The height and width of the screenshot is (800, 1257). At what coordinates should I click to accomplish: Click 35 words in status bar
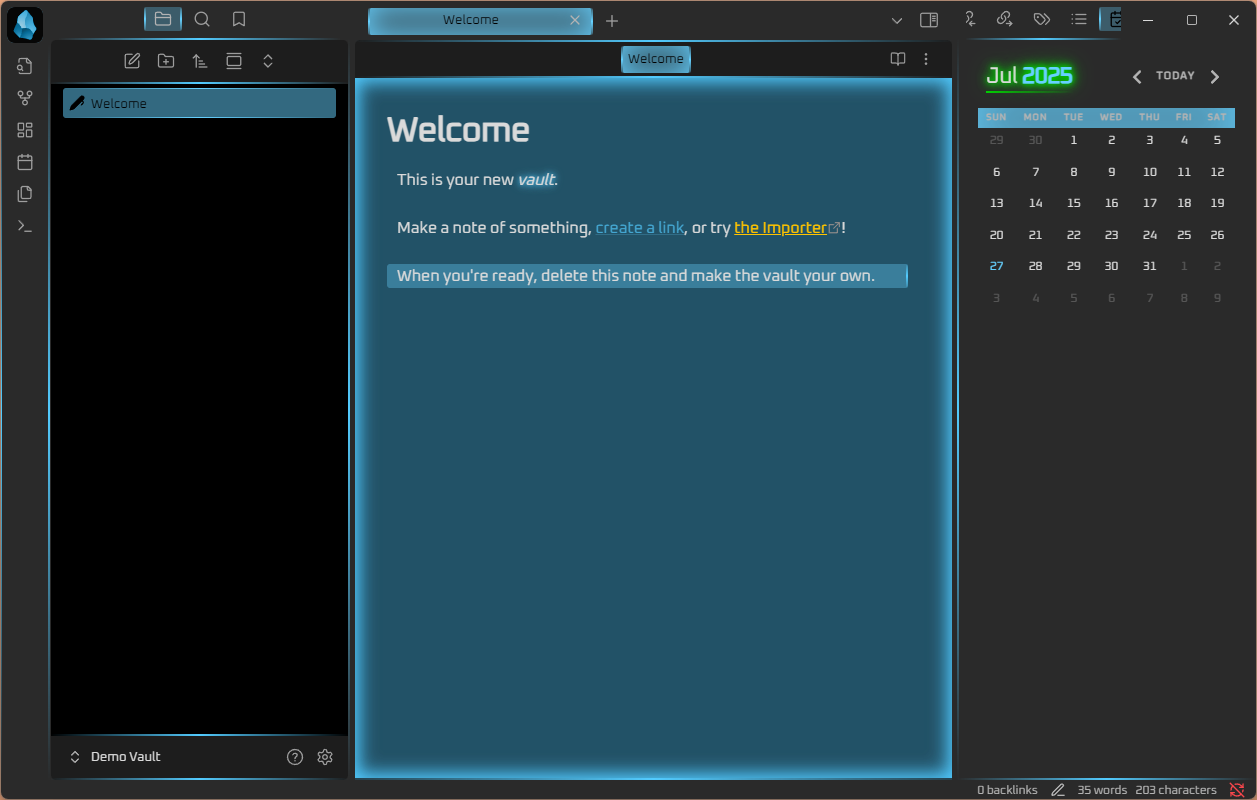point(1102,790)
